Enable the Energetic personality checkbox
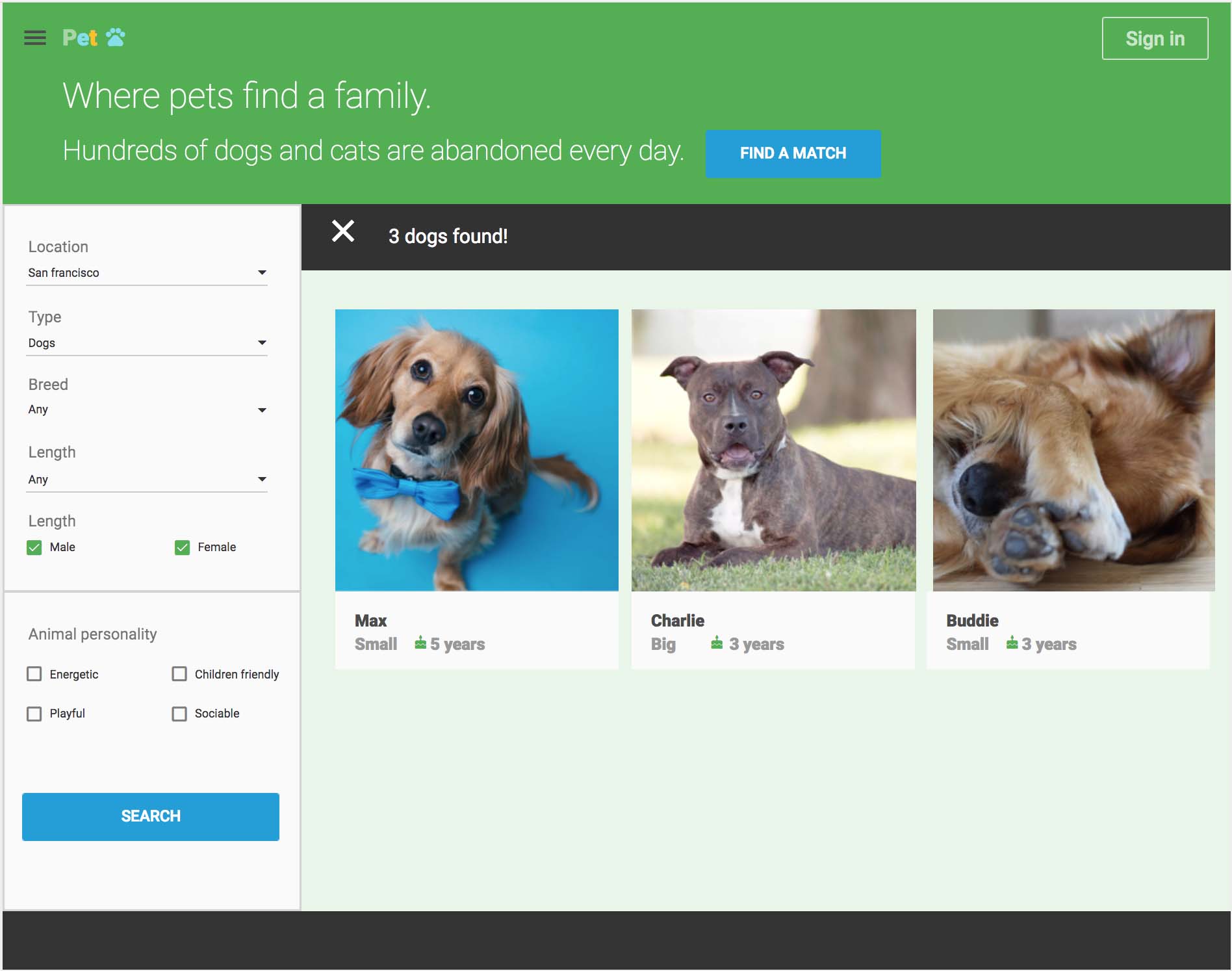Screen dimensions: 1232x971 point(34,674)
